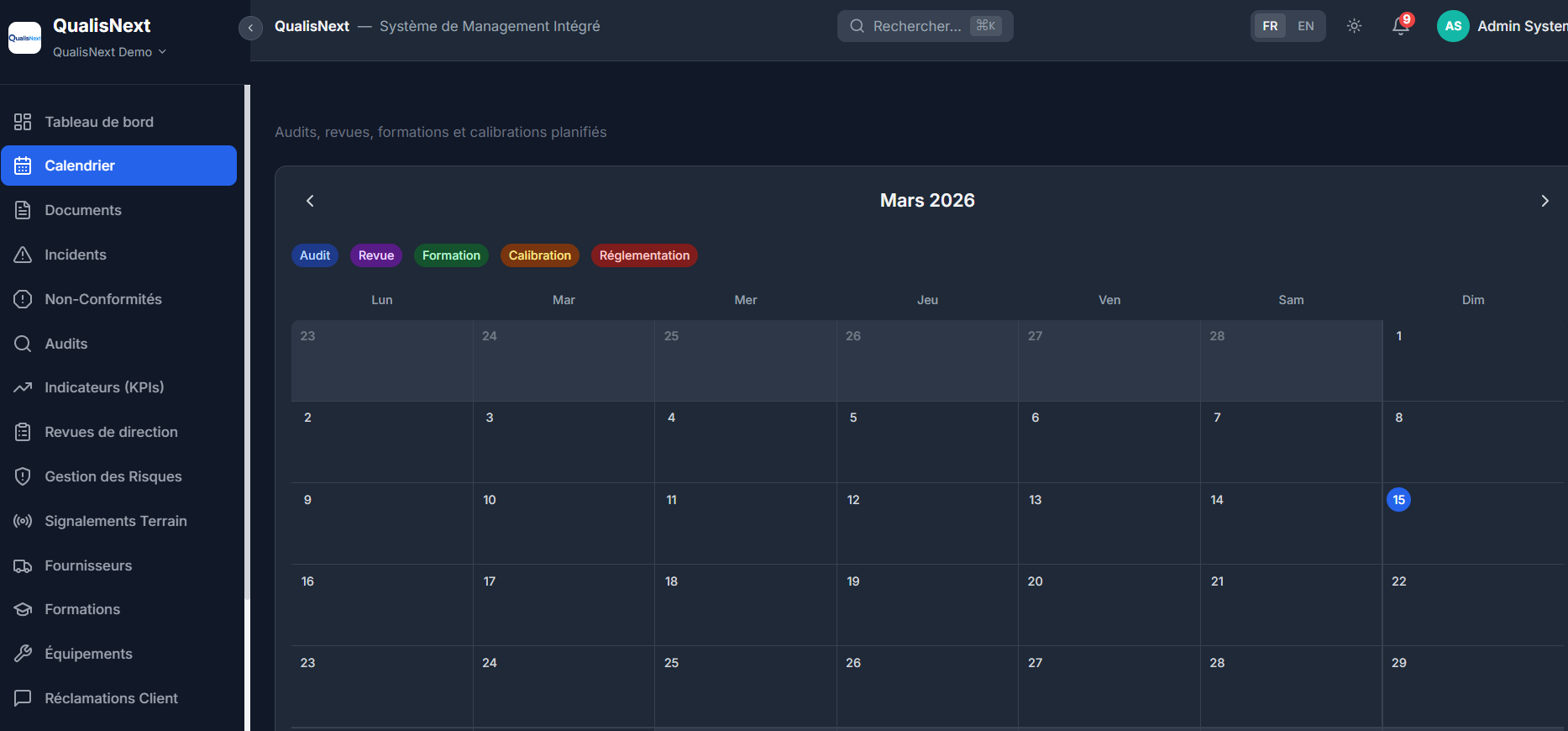Navigate to Gestion des Risques
Image resolution: width=1568 pixels, height=731 pixels.
coord(118,476)
